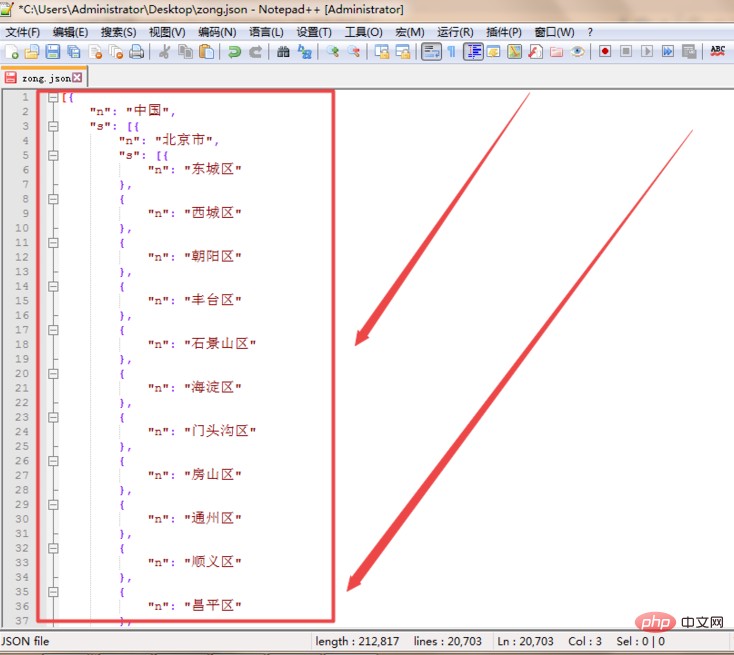
Task: Collapse the fold marker at line 8
Action: 53,199
